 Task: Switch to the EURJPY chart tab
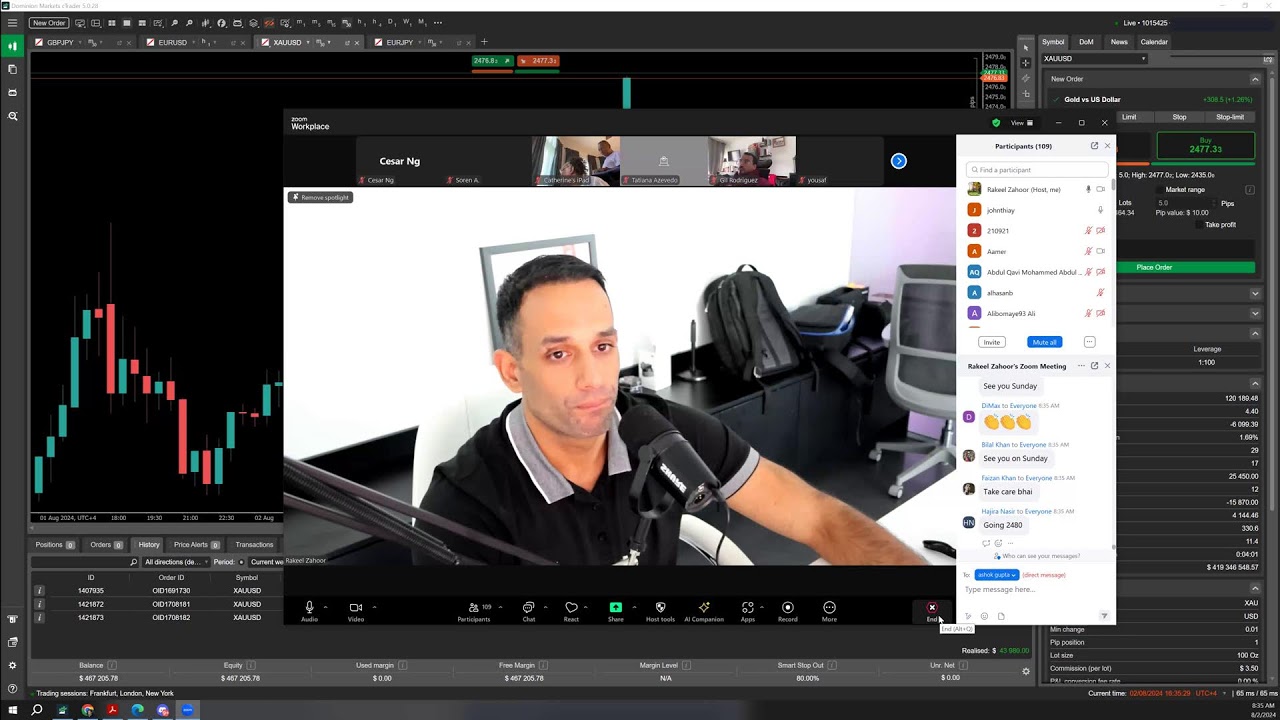coord(400,42)
